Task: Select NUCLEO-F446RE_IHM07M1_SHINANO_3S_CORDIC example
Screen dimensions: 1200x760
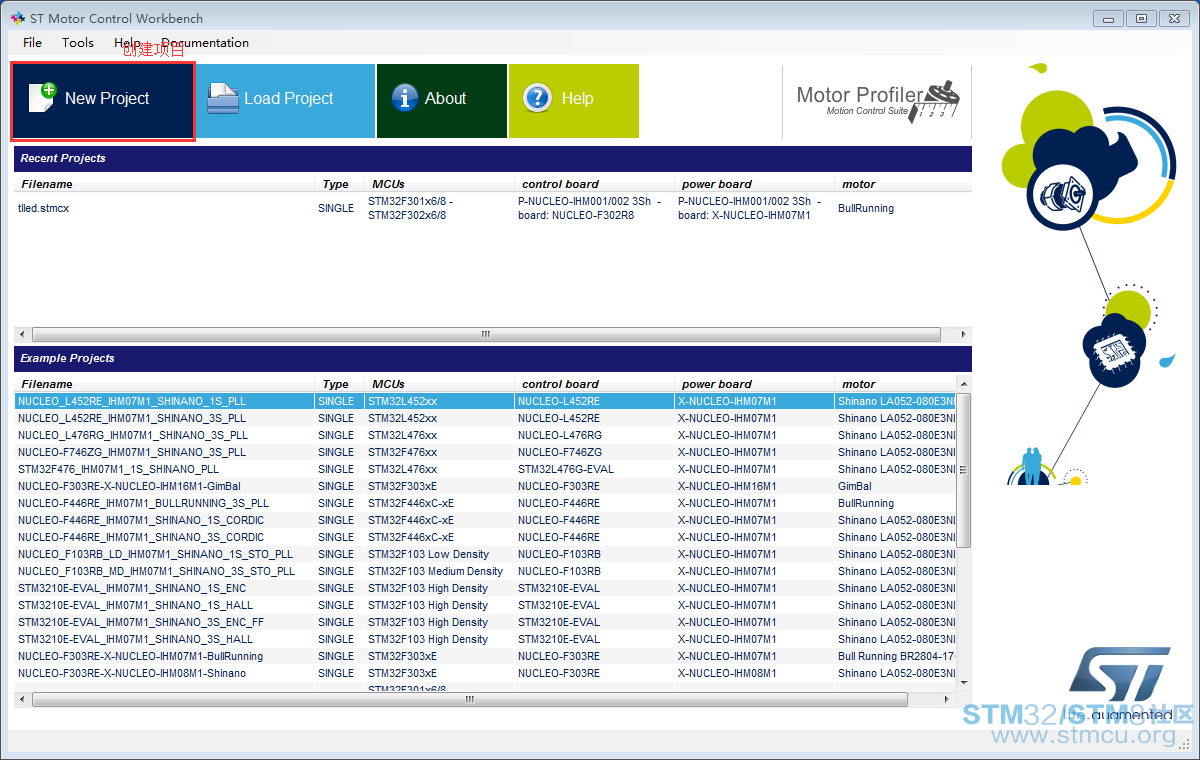Action: [x=486, y=537]
